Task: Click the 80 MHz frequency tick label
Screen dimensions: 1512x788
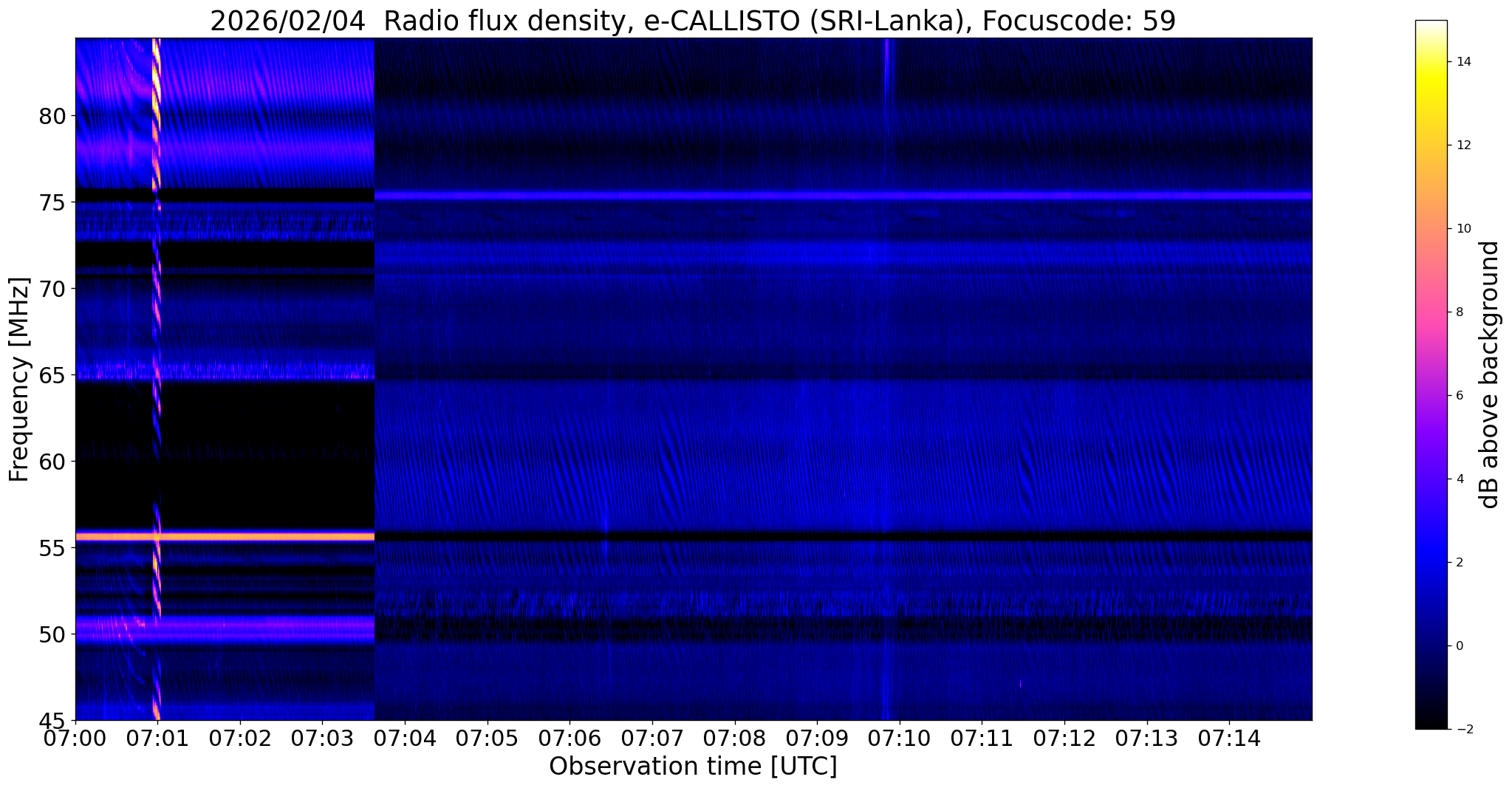Action: pyautogui.click(x=54, y=116)
